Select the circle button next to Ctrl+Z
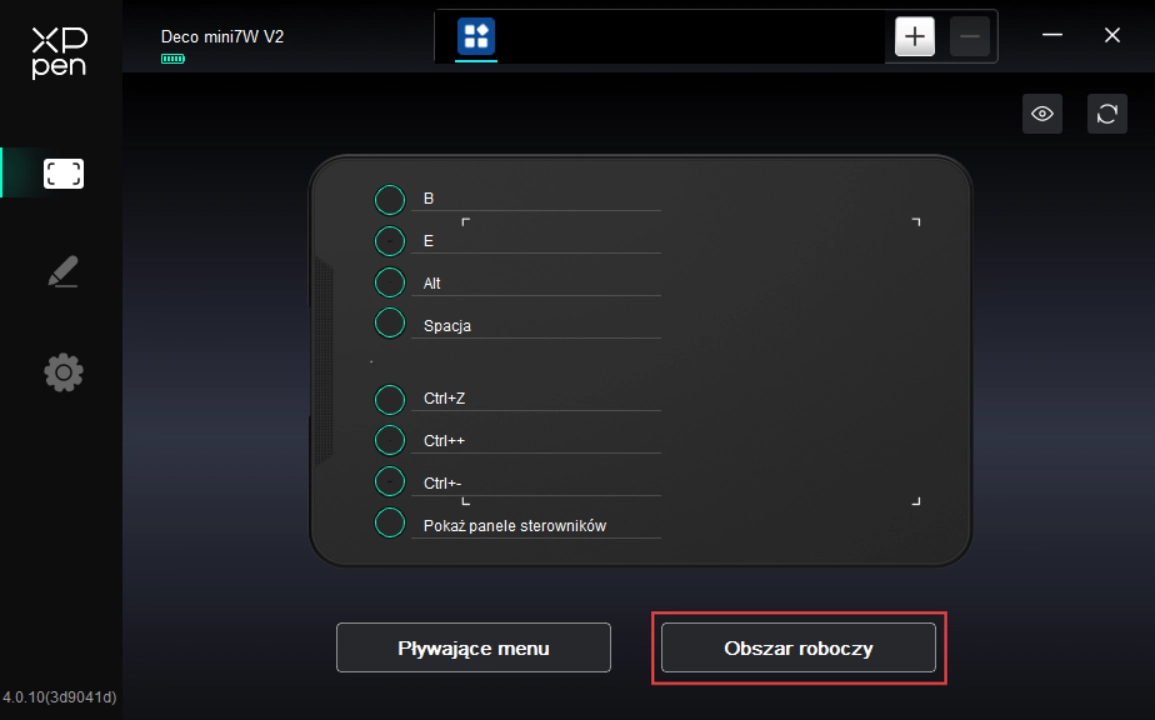The height and width of the screenshot is (720, 1155). pyautogui.click(x=389, y=399)
